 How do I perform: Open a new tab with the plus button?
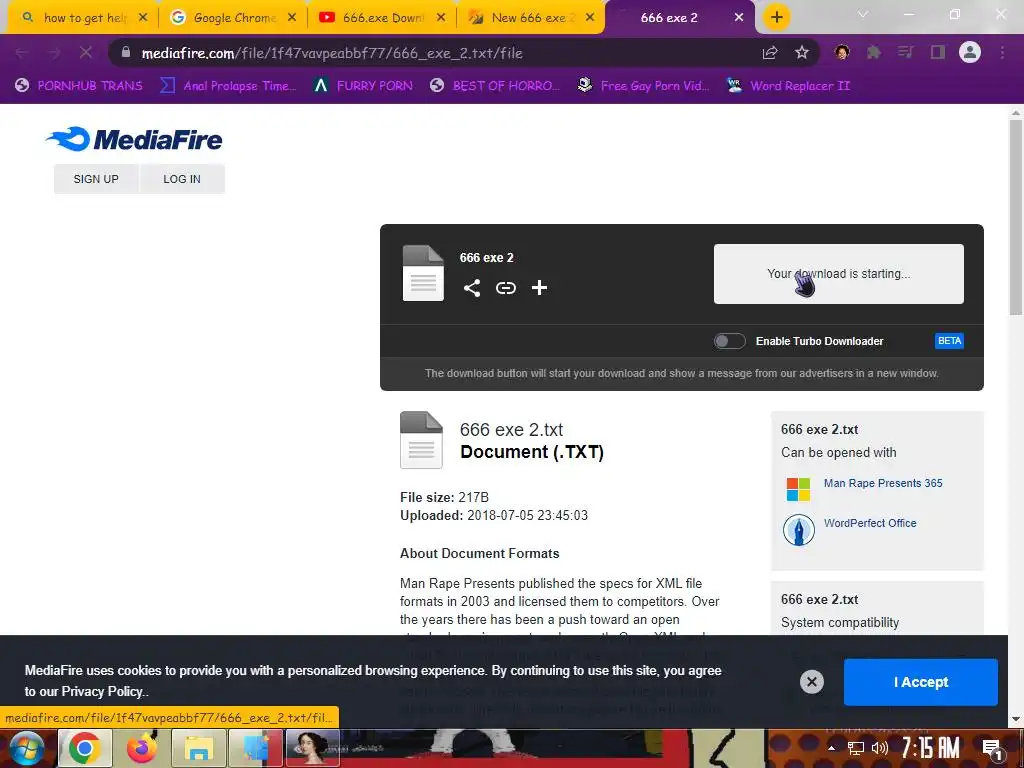click(776, 17)
